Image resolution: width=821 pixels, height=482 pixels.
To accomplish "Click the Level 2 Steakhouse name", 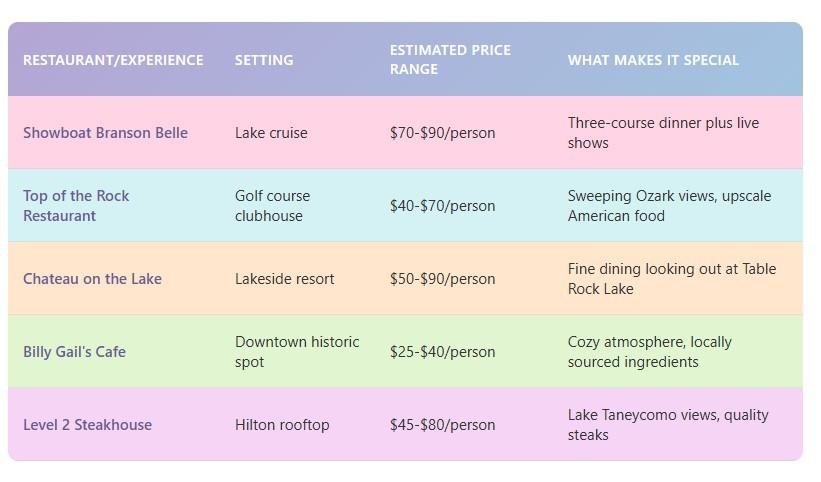I will coord(87,425).
